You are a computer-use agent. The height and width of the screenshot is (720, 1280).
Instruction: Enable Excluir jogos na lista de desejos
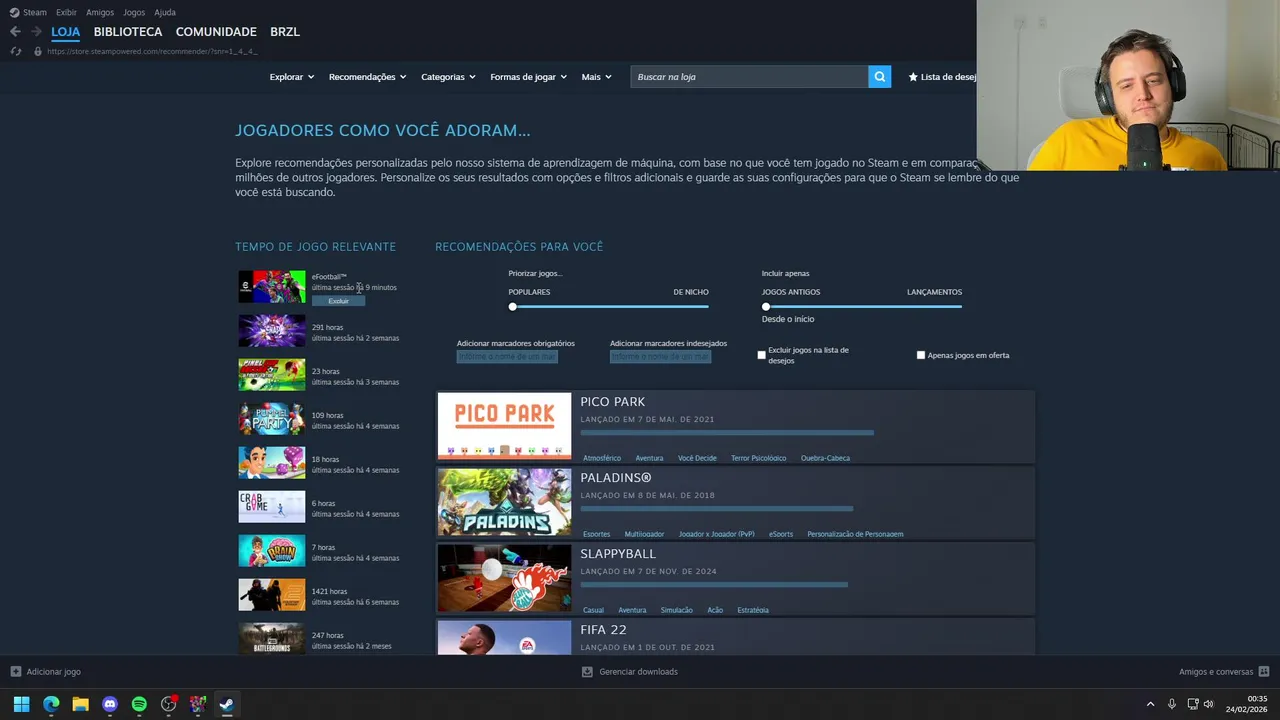pos(761,355)
